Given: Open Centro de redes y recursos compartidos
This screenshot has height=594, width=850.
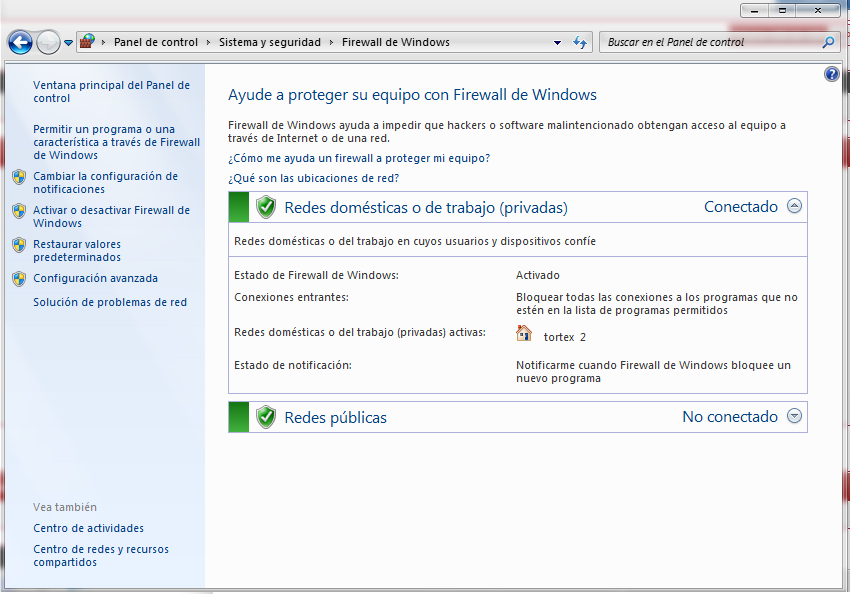Looking at the screenshot, I should click(x=101, y=556).
